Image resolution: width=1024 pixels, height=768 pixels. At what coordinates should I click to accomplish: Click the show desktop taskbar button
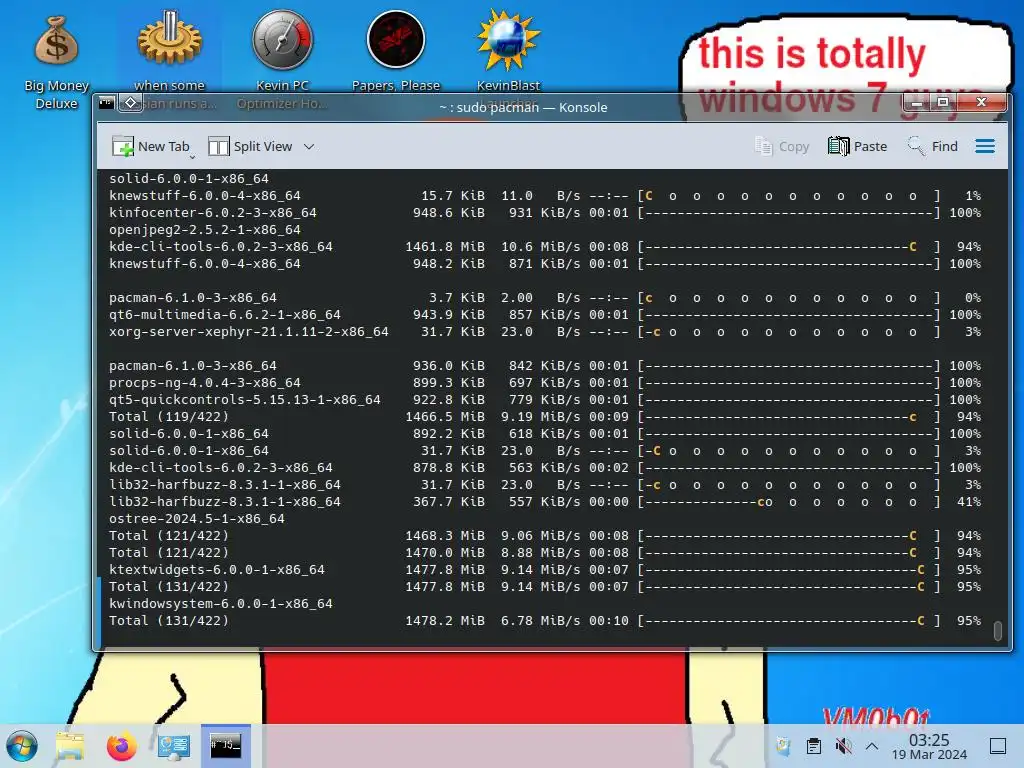tap(998, 746)
